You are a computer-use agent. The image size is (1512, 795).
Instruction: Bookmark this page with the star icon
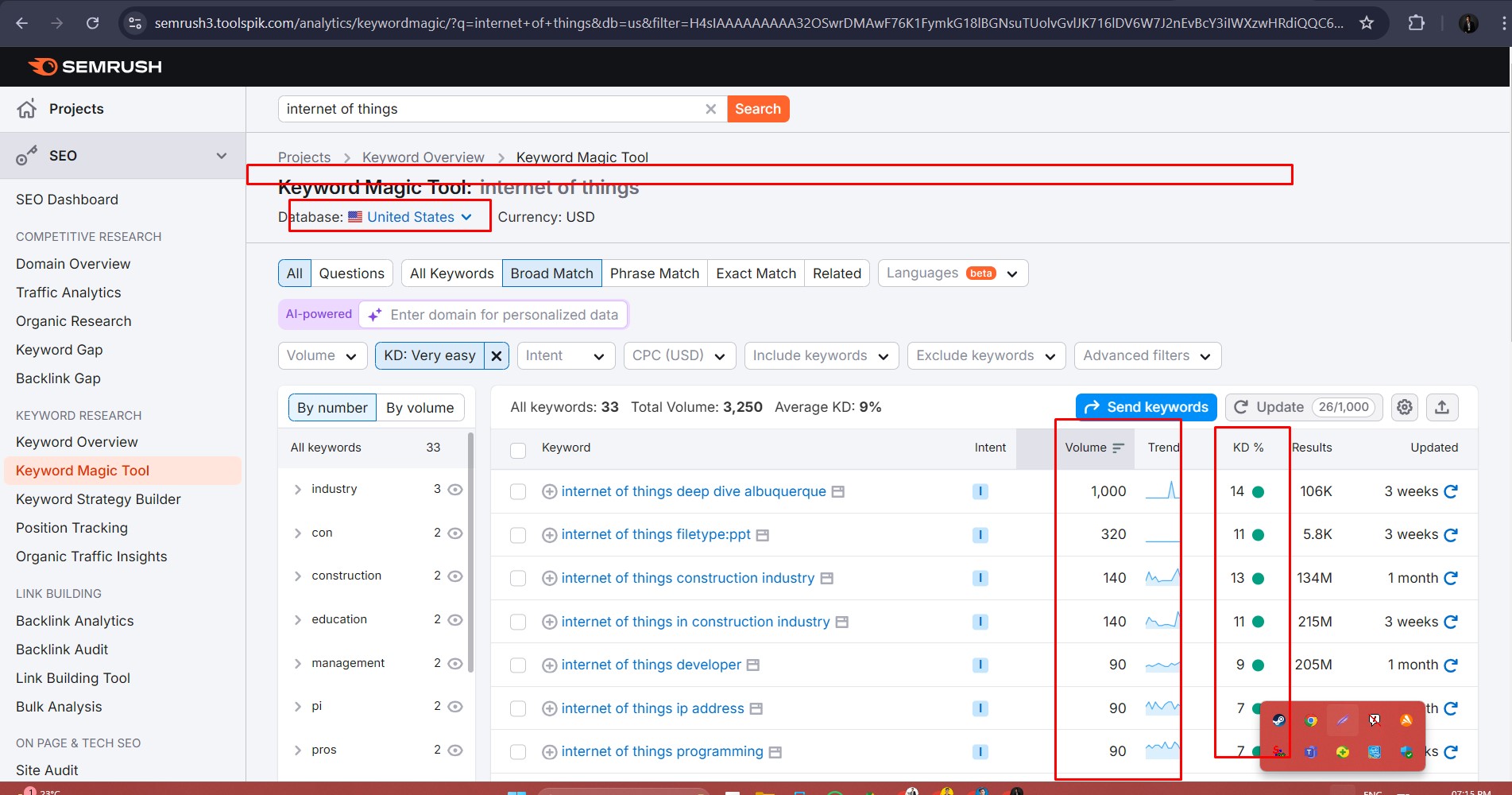[1367, 23]
